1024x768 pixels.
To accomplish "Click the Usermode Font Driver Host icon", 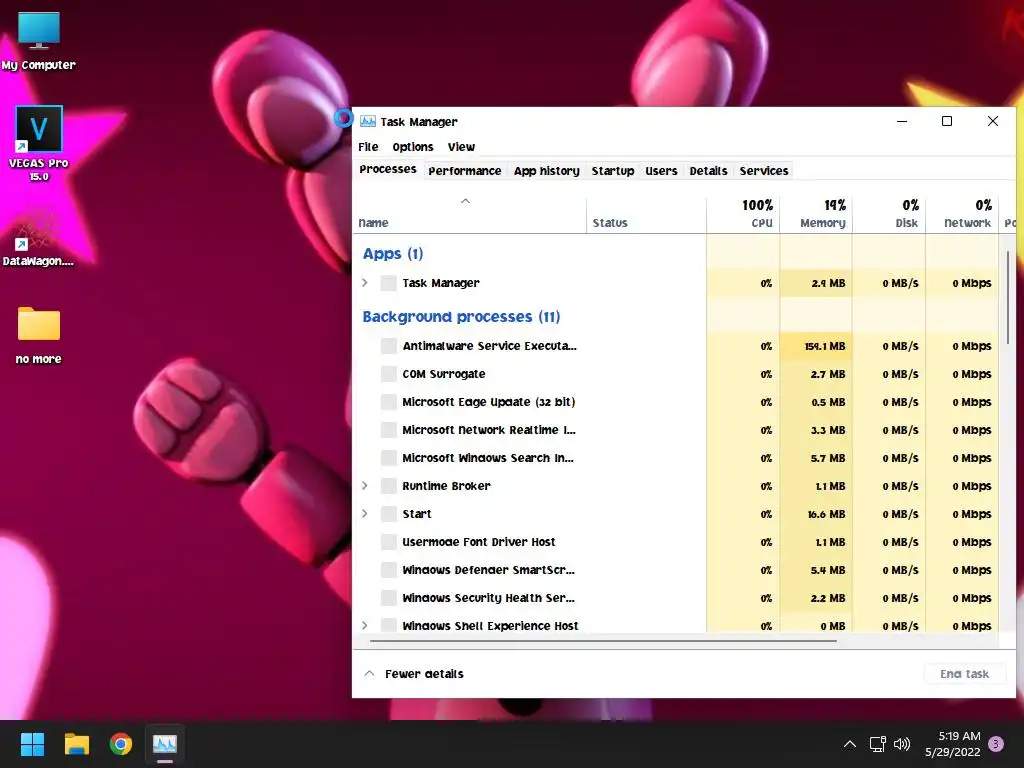I will (x=389, y=542).
